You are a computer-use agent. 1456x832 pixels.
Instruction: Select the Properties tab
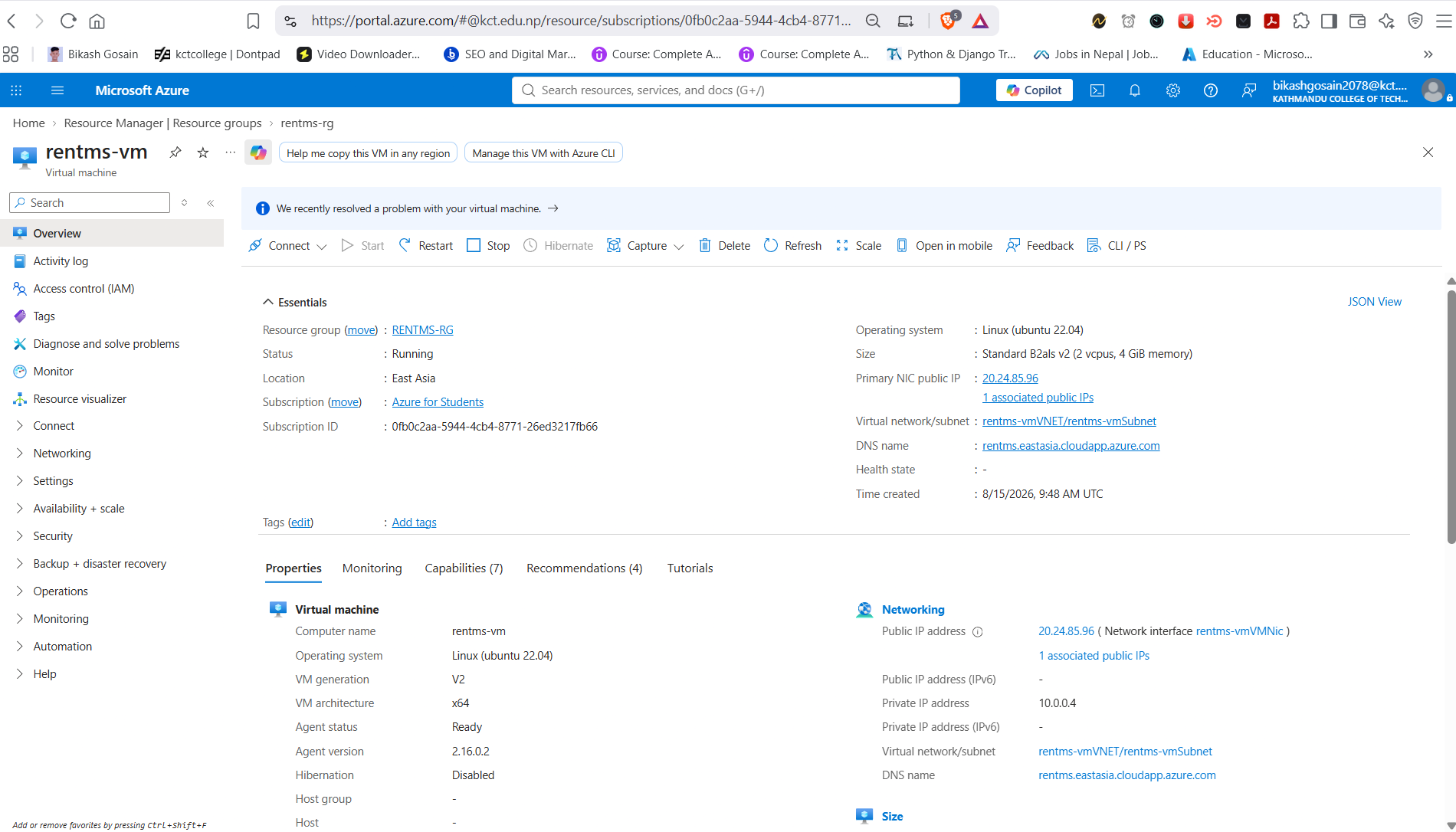point(293,568)
